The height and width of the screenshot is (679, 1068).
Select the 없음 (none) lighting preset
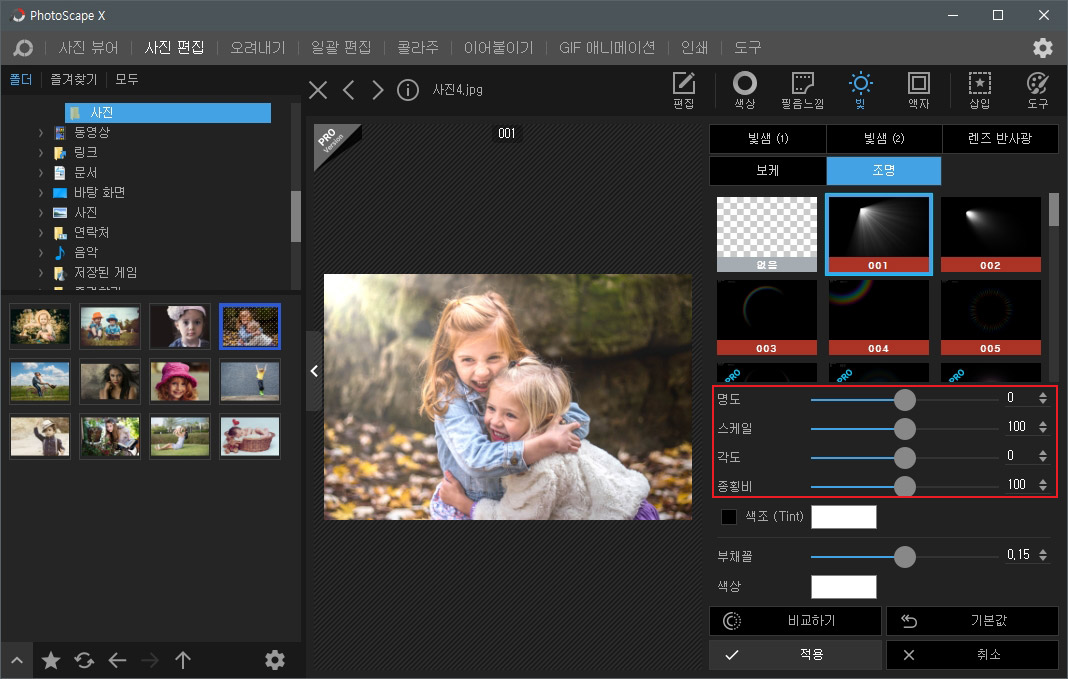click(x=766, y=234)
